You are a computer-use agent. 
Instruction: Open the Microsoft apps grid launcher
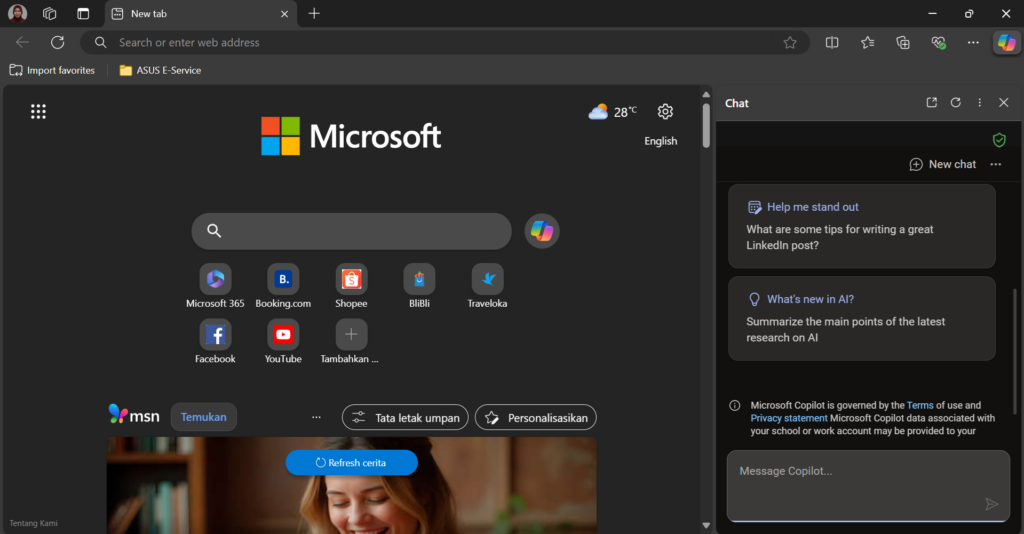(x=38, y=111)
